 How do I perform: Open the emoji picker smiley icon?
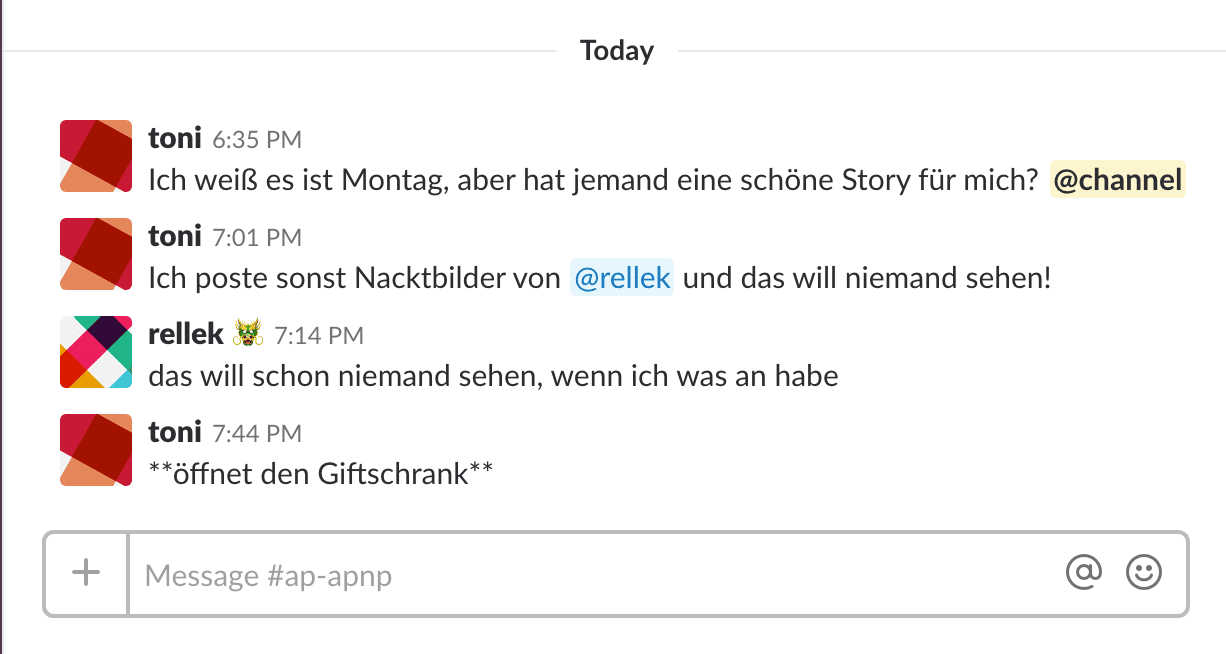point(1144,573)
